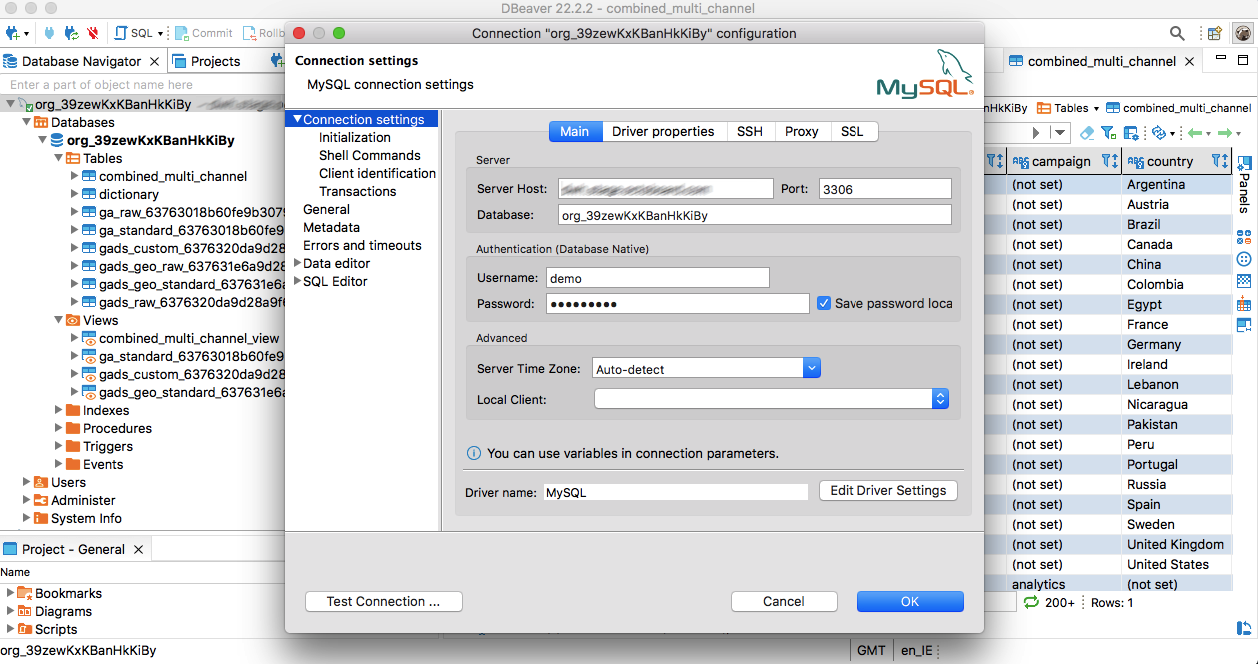This screenshot has height=664, width=1258.
Task: Maximize the editor pane via maximize icon
Action: [x=1244, y=60]
